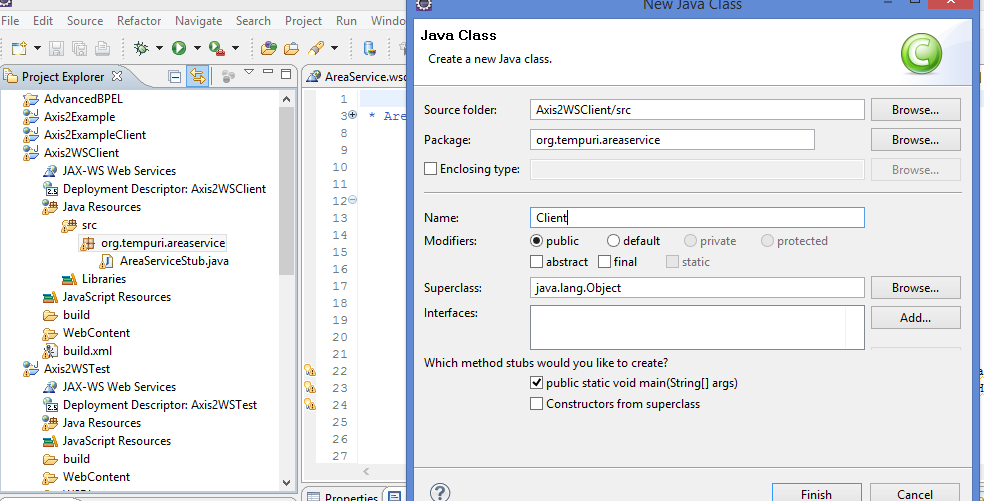984x501 pixels.
Task: Click the highlighter Search tool icon
Action: coord(316,48)
